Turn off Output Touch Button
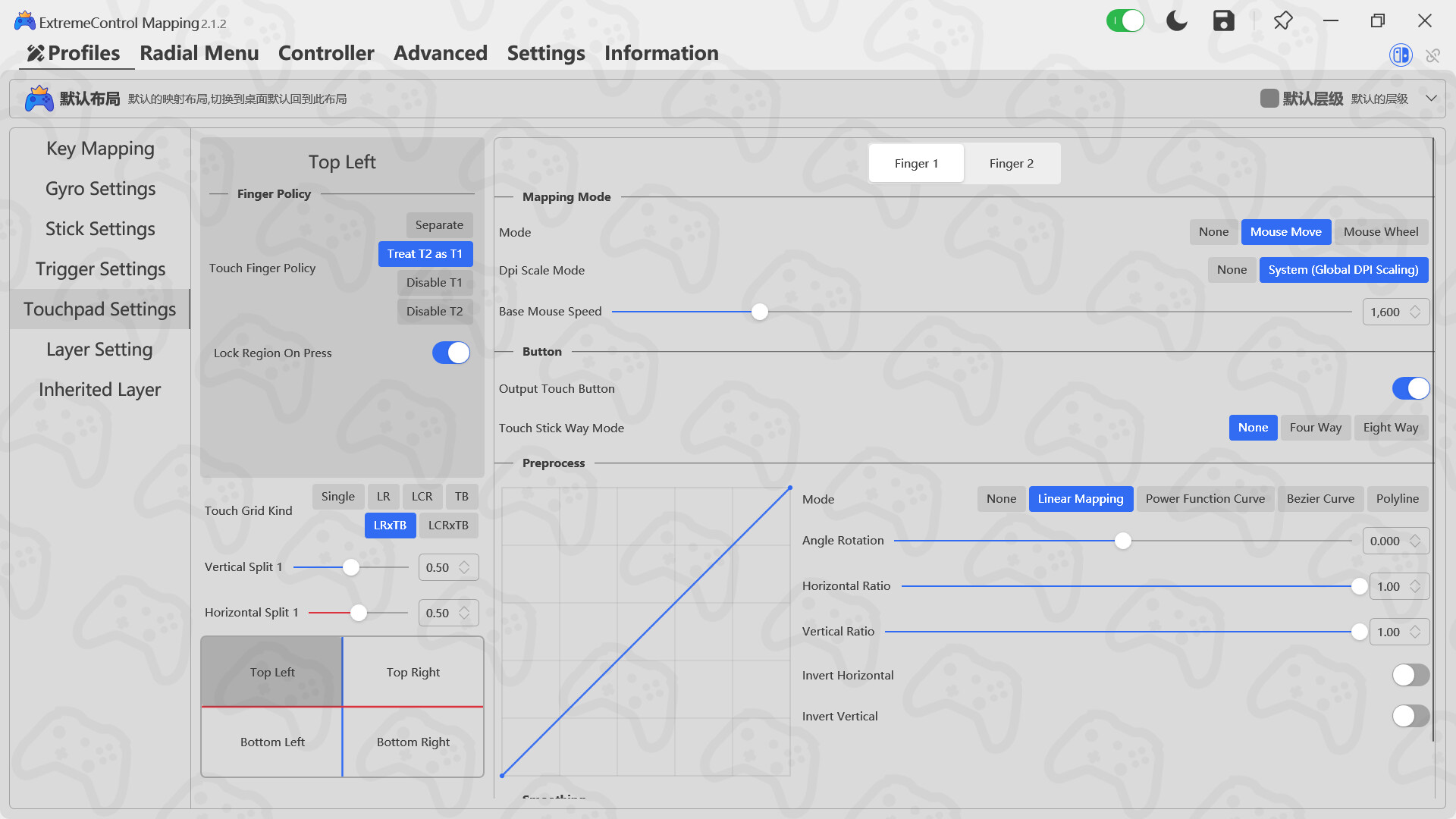The height and width of the screenshot is (819, 1456). (x=1410, y=388)
